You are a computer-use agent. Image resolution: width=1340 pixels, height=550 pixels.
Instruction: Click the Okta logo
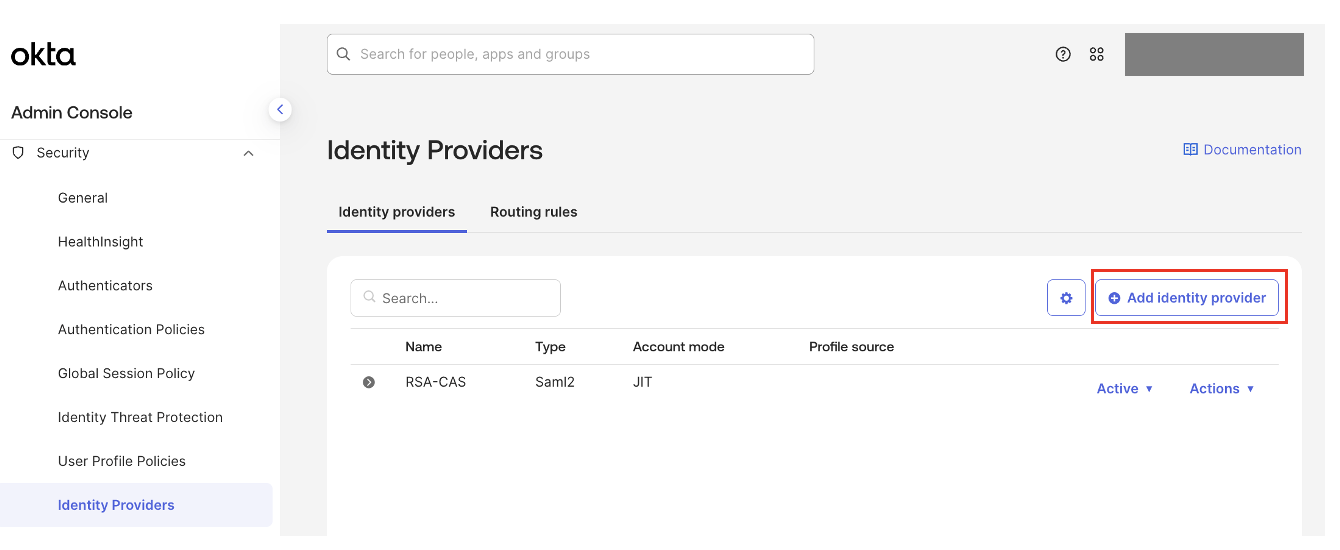43,54
